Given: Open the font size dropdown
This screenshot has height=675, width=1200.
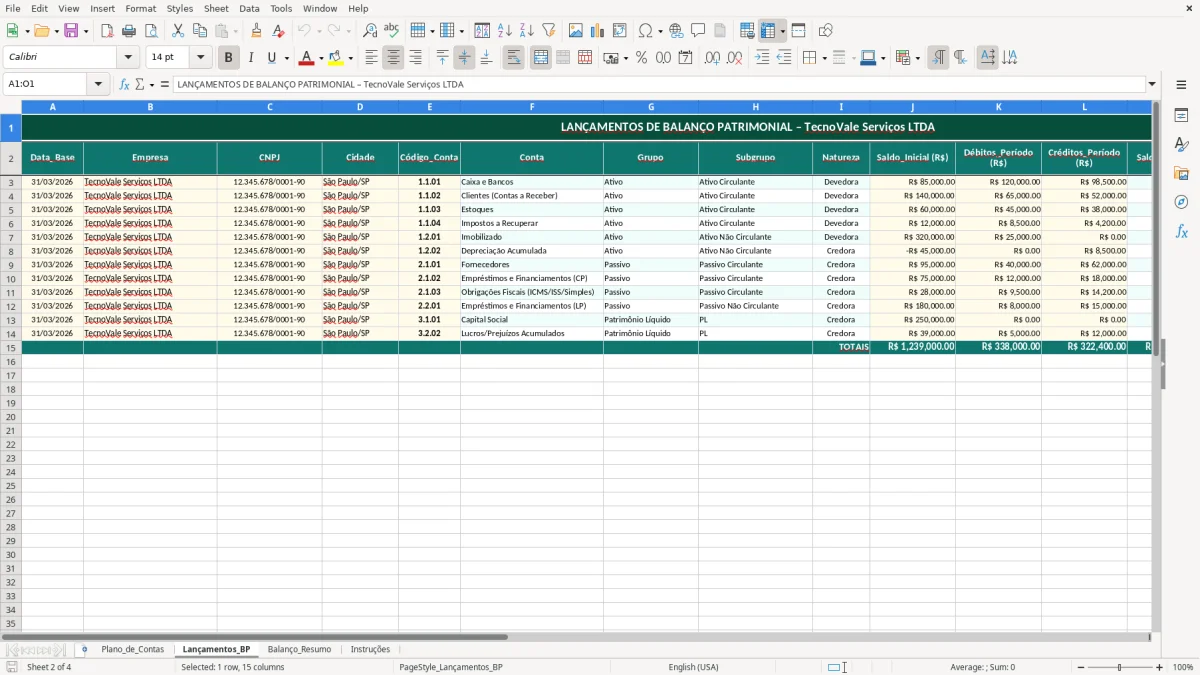Looking at the screenshot, I should pos(198,56).
